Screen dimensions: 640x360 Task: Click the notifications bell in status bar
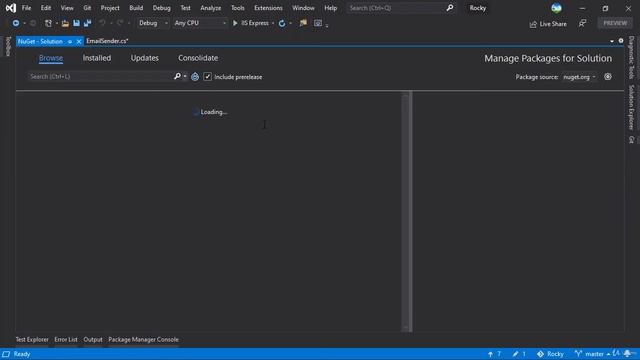tap(627, 353)
